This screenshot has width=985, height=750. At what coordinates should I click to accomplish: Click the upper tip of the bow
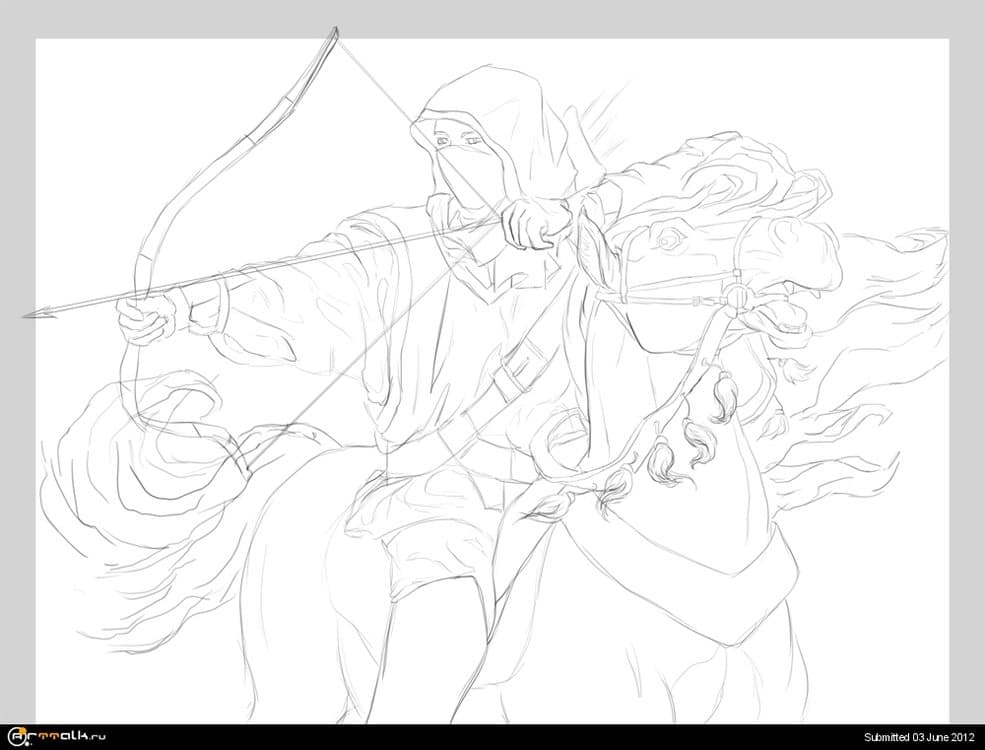pos(335,31)
